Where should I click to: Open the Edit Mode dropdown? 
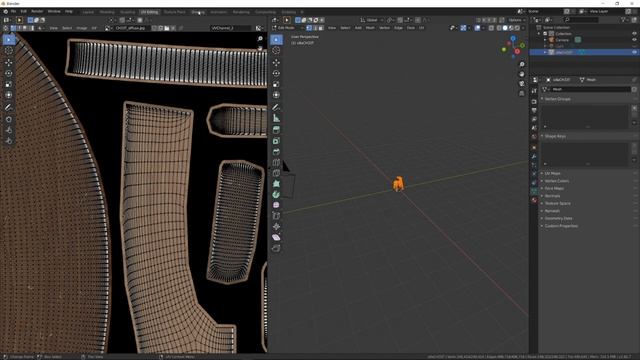pos(288,28)
